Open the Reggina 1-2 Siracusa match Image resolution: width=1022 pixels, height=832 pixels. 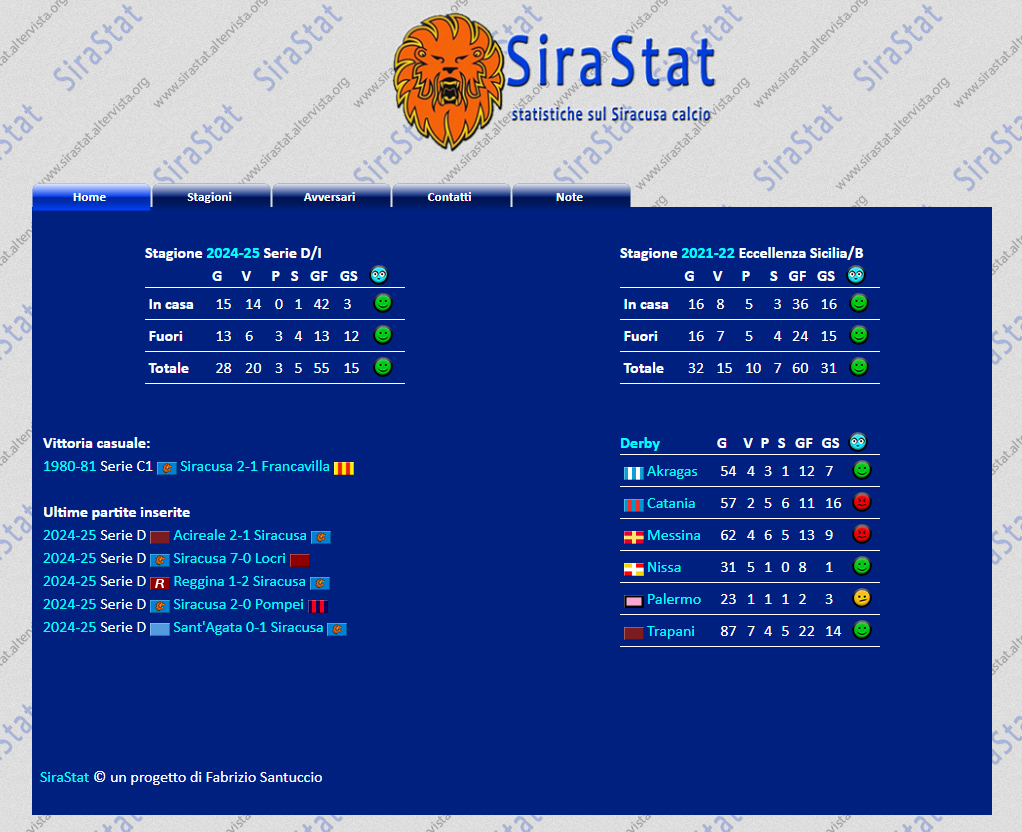239,581
